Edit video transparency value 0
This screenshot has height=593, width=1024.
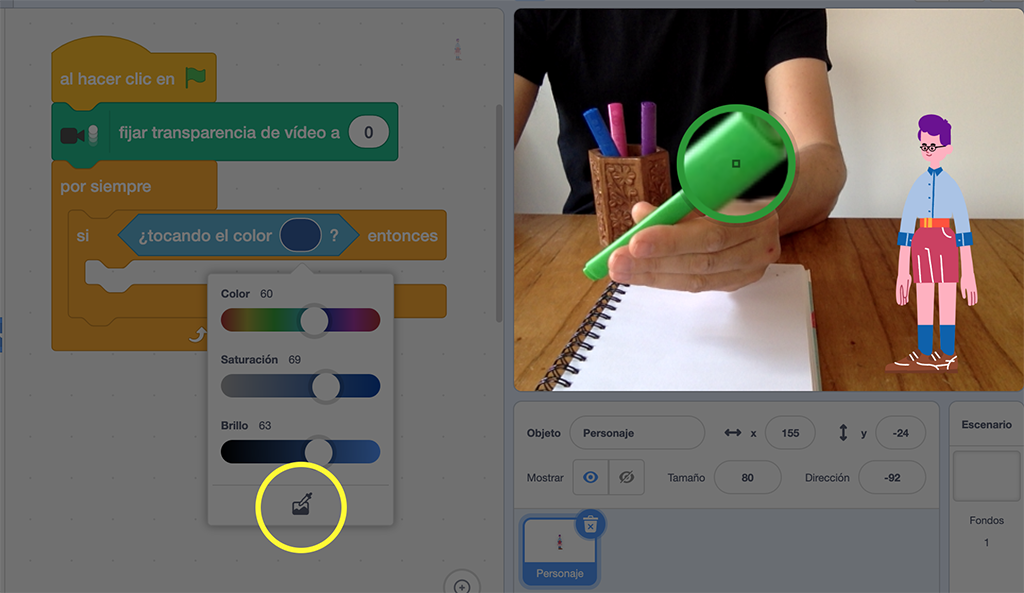pos(368,132)
